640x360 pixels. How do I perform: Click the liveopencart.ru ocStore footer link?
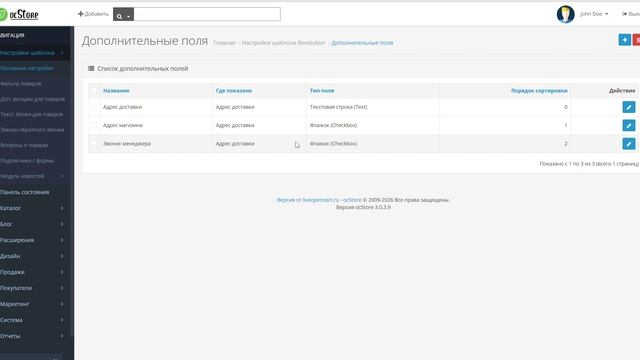[x=319, y=200]
